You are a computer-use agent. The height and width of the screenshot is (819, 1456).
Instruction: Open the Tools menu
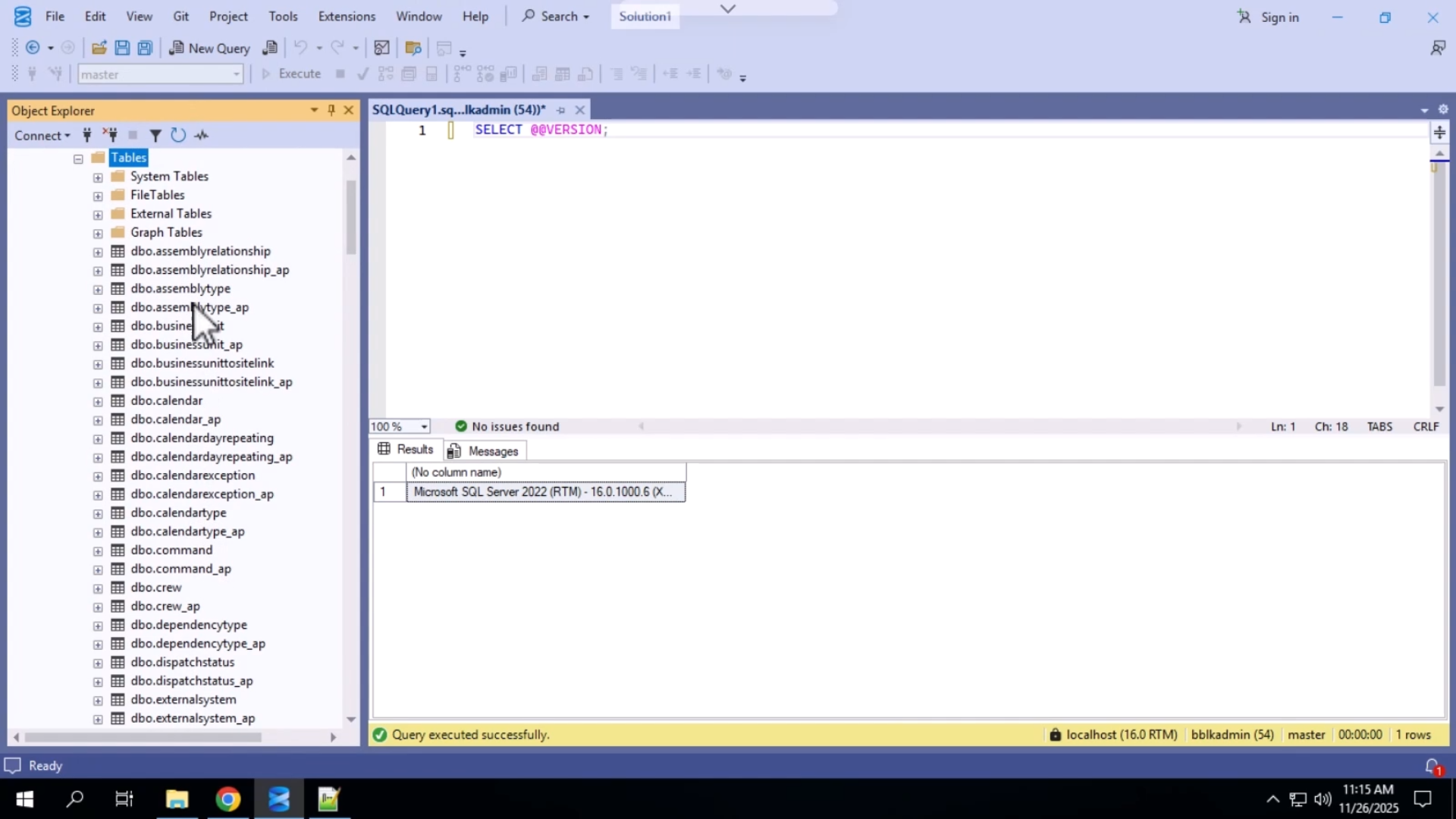(x=283, y=16)
